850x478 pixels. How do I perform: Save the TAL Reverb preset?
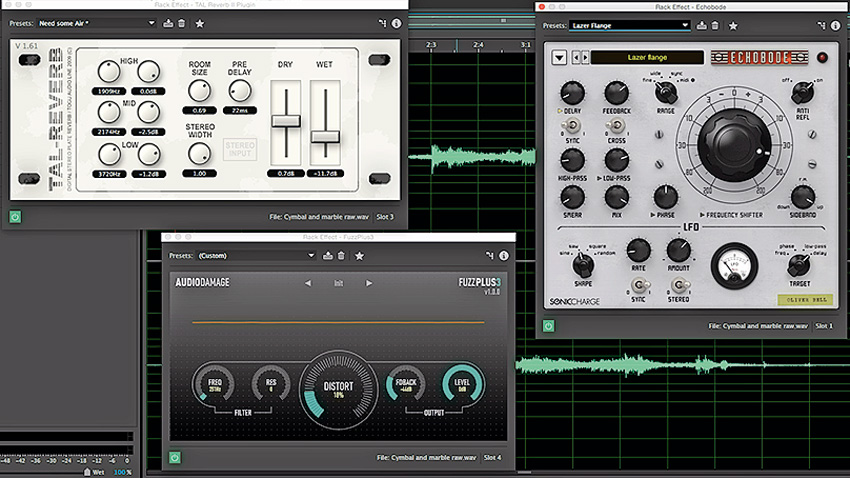tap(166, 22)
